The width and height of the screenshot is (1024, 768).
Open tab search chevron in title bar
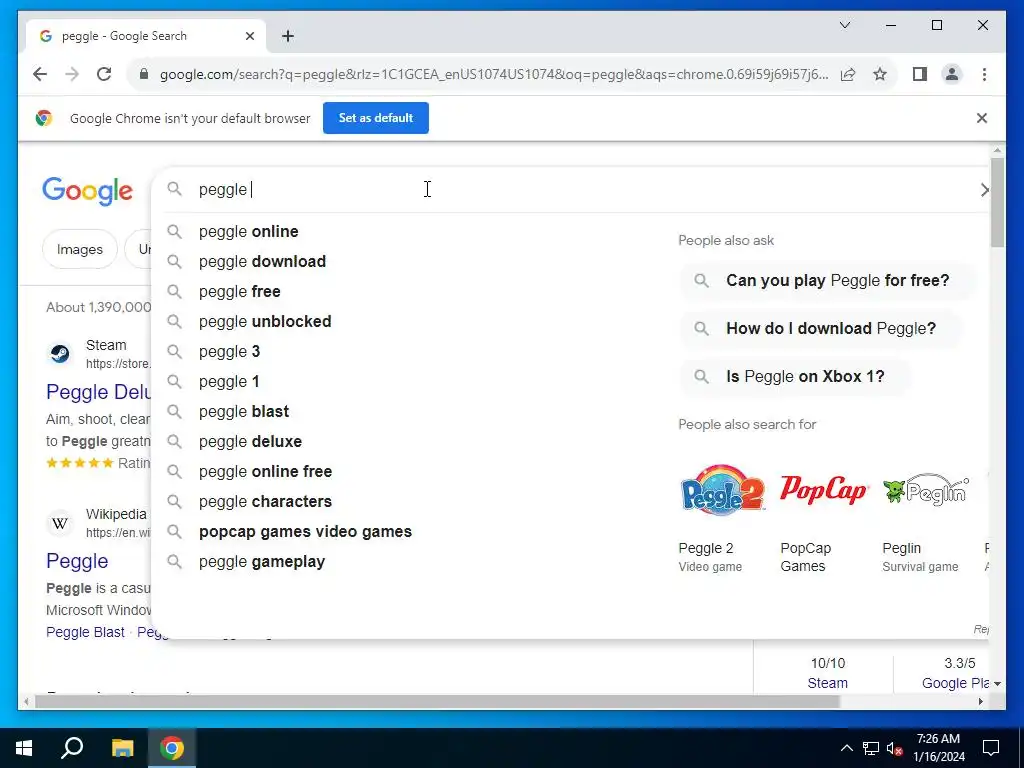844,25
